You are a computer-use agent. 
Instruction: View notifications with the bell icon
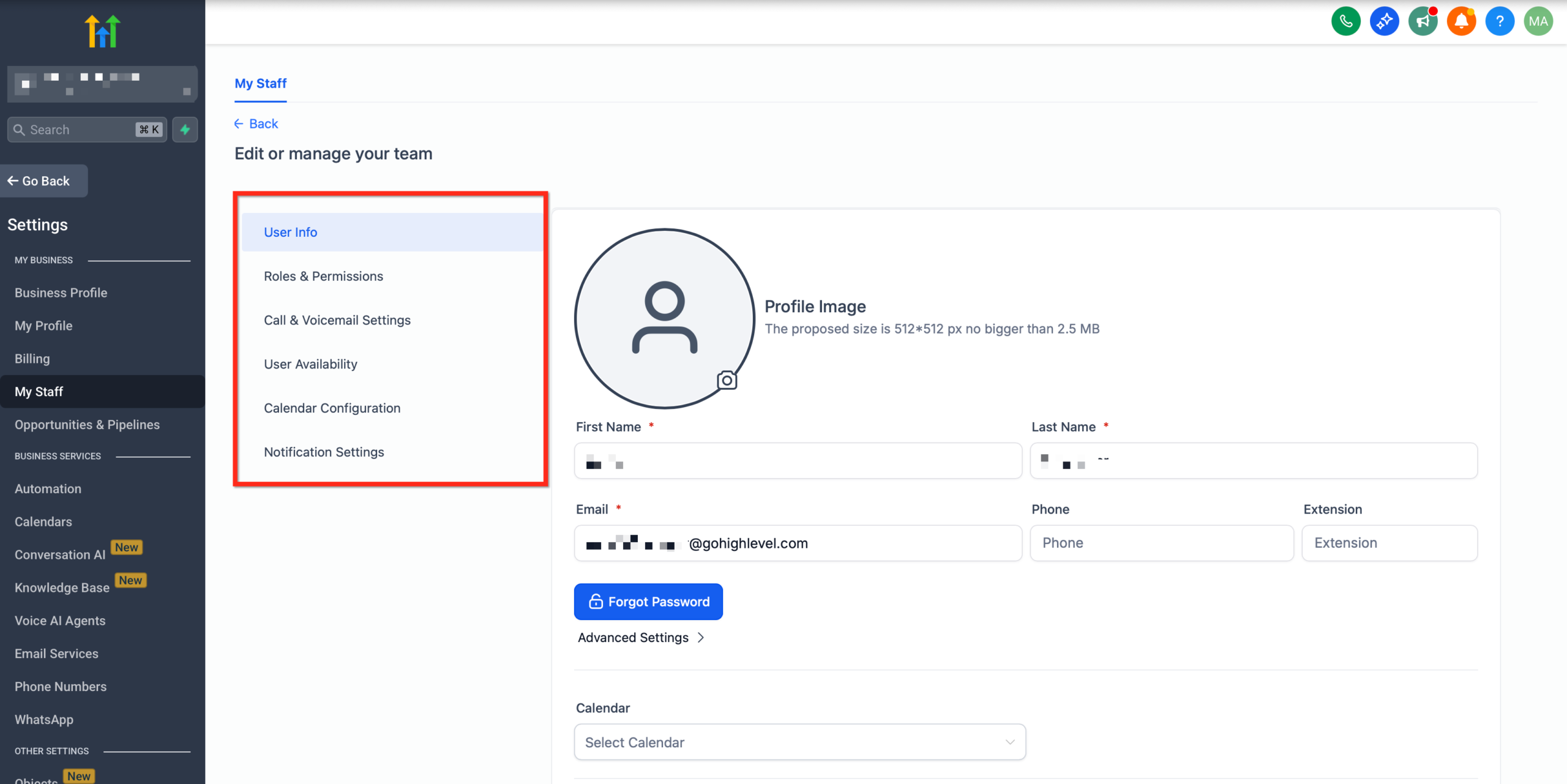pos(1461,20)
